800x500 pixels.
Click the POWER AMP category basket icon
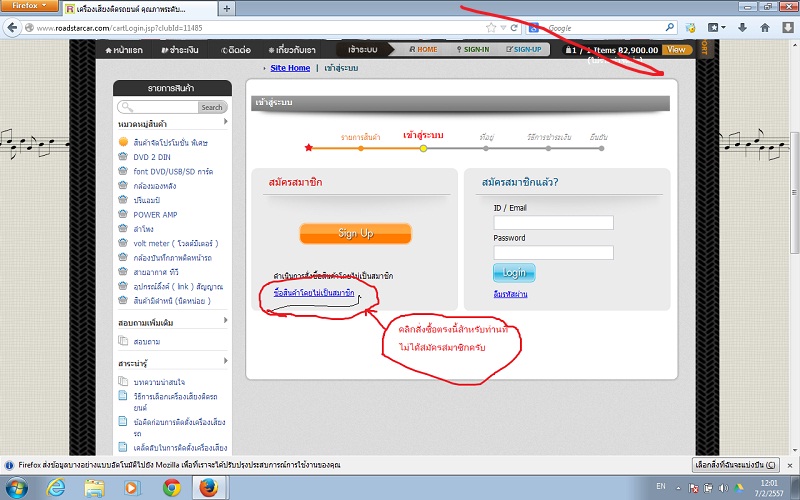tap(123, 214)
